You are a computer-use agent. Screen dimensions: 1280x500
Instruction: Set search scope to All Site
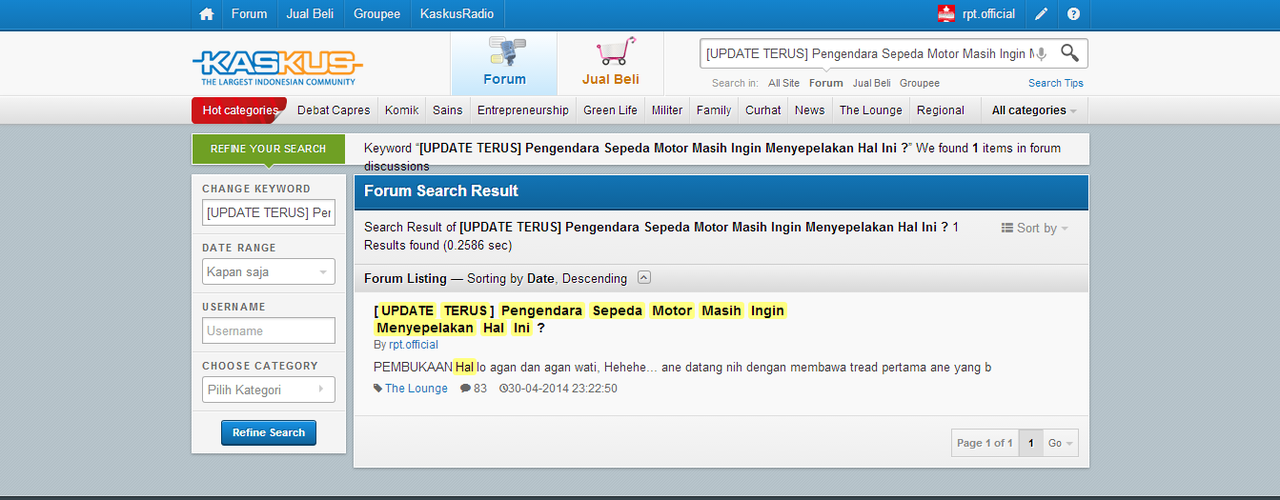(x=784, y=83)
